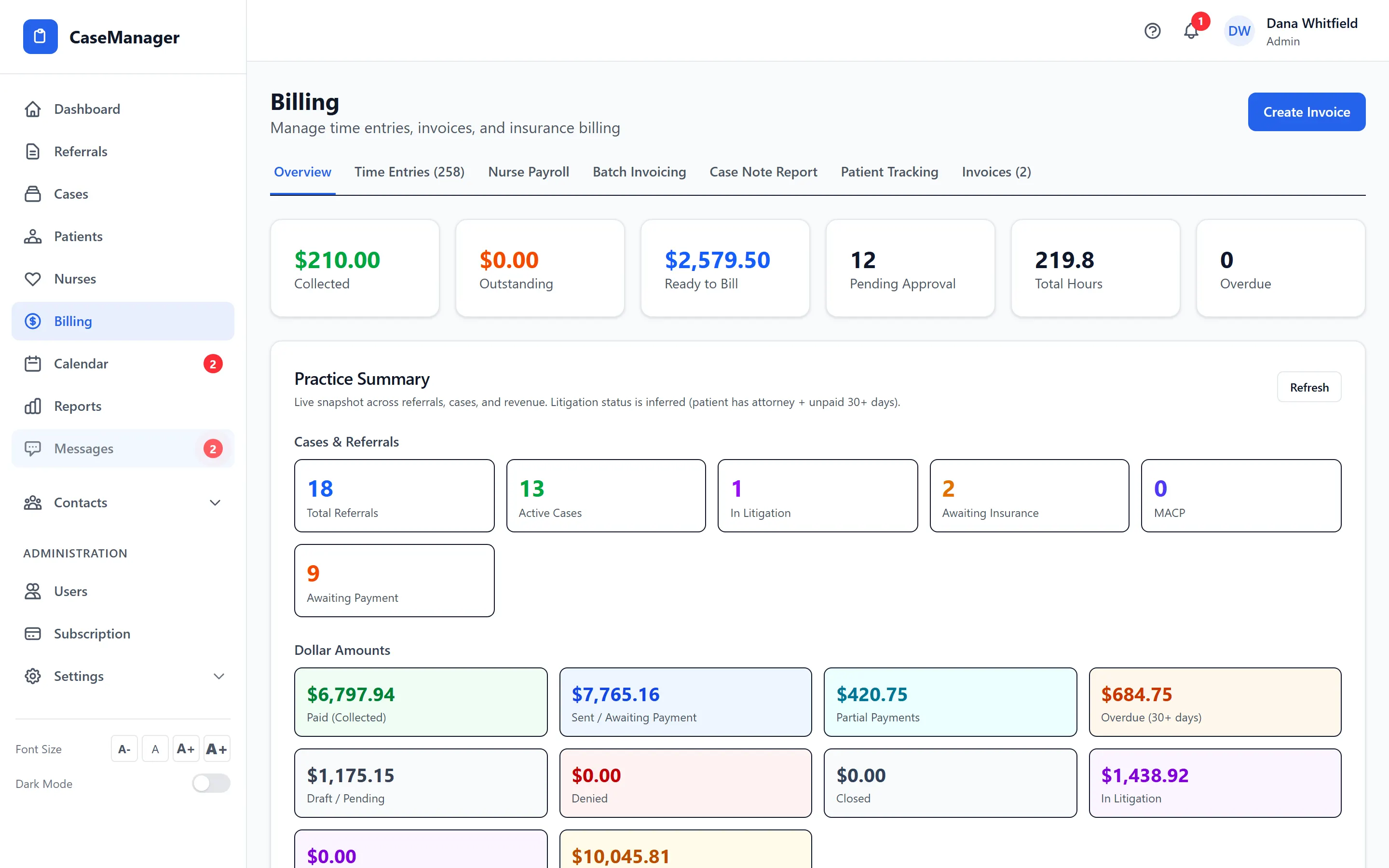Viewport: 1389px width, 868px height.
Task: Click the Referrals document icon
Action: [33, 151]
